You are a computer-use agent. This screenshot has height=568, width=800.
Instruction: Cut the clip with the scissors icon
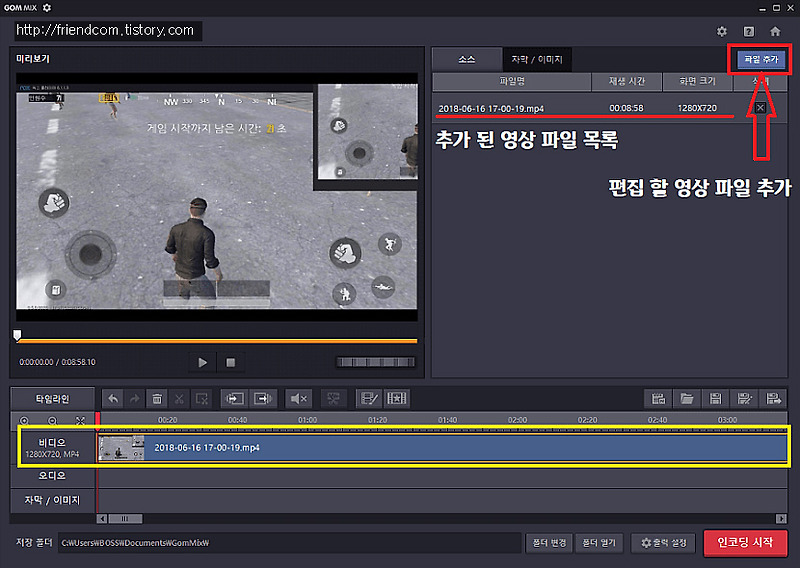(179, 399)
